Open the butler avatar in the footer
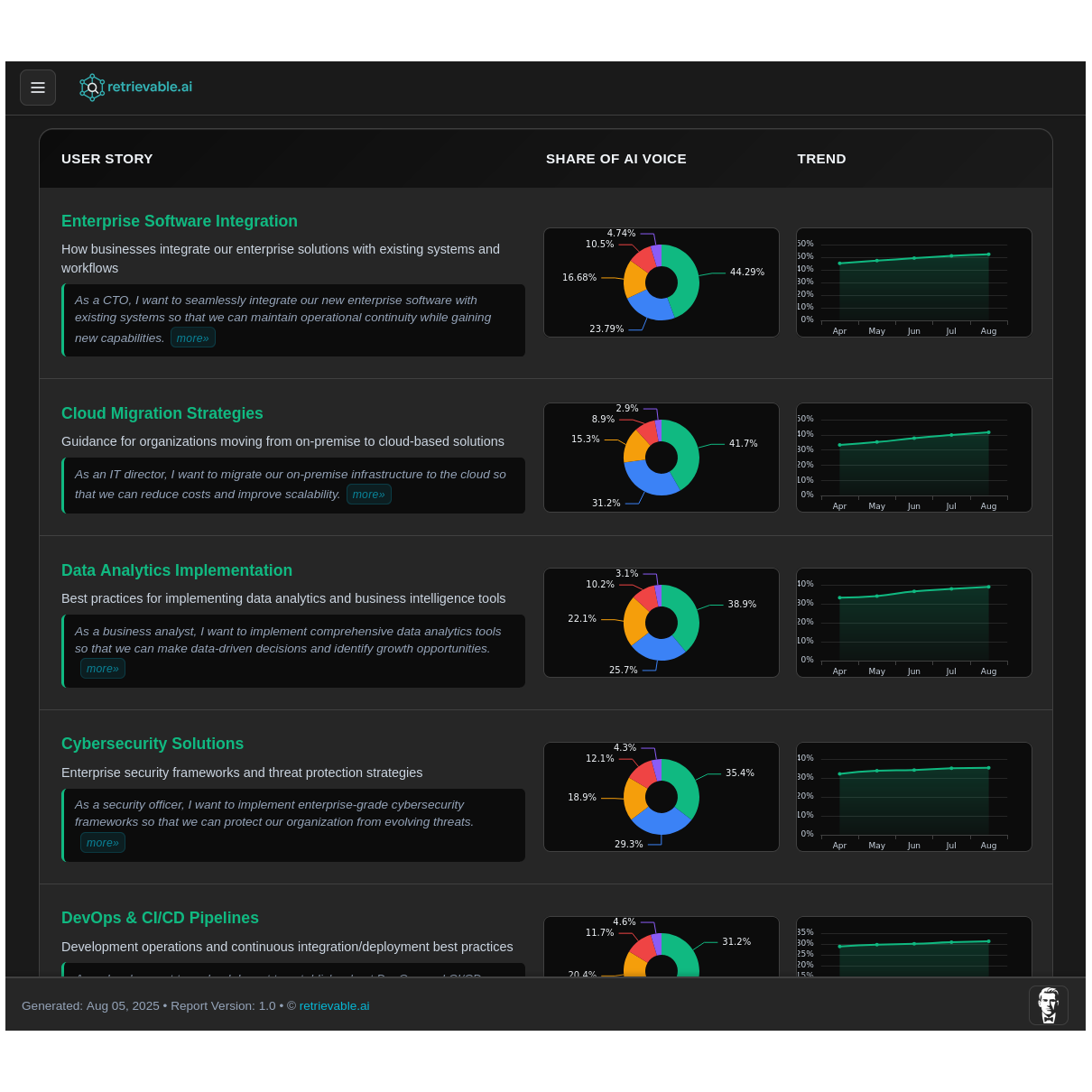 click(1048, 1004)
